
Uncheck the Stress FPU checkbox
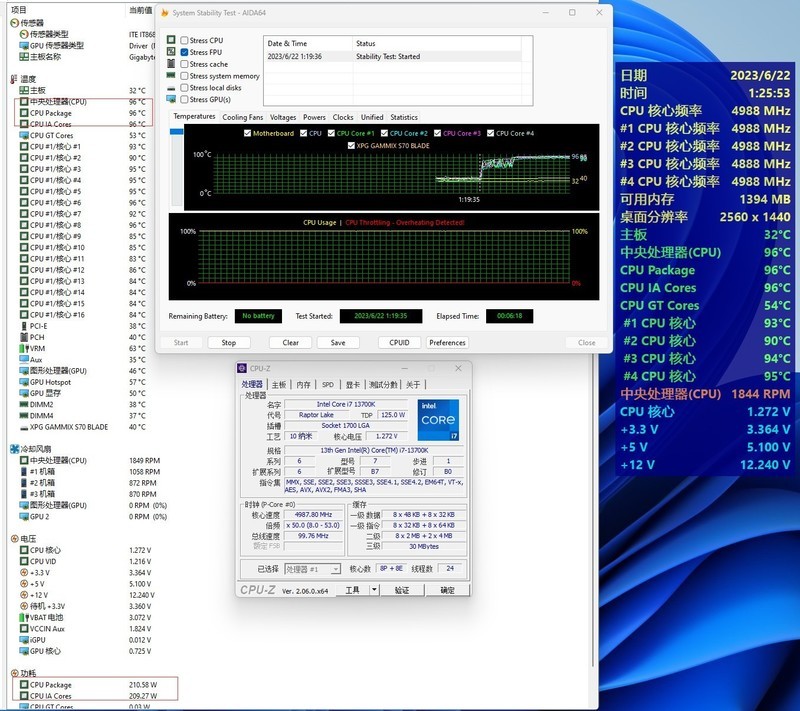click(184, 52)
